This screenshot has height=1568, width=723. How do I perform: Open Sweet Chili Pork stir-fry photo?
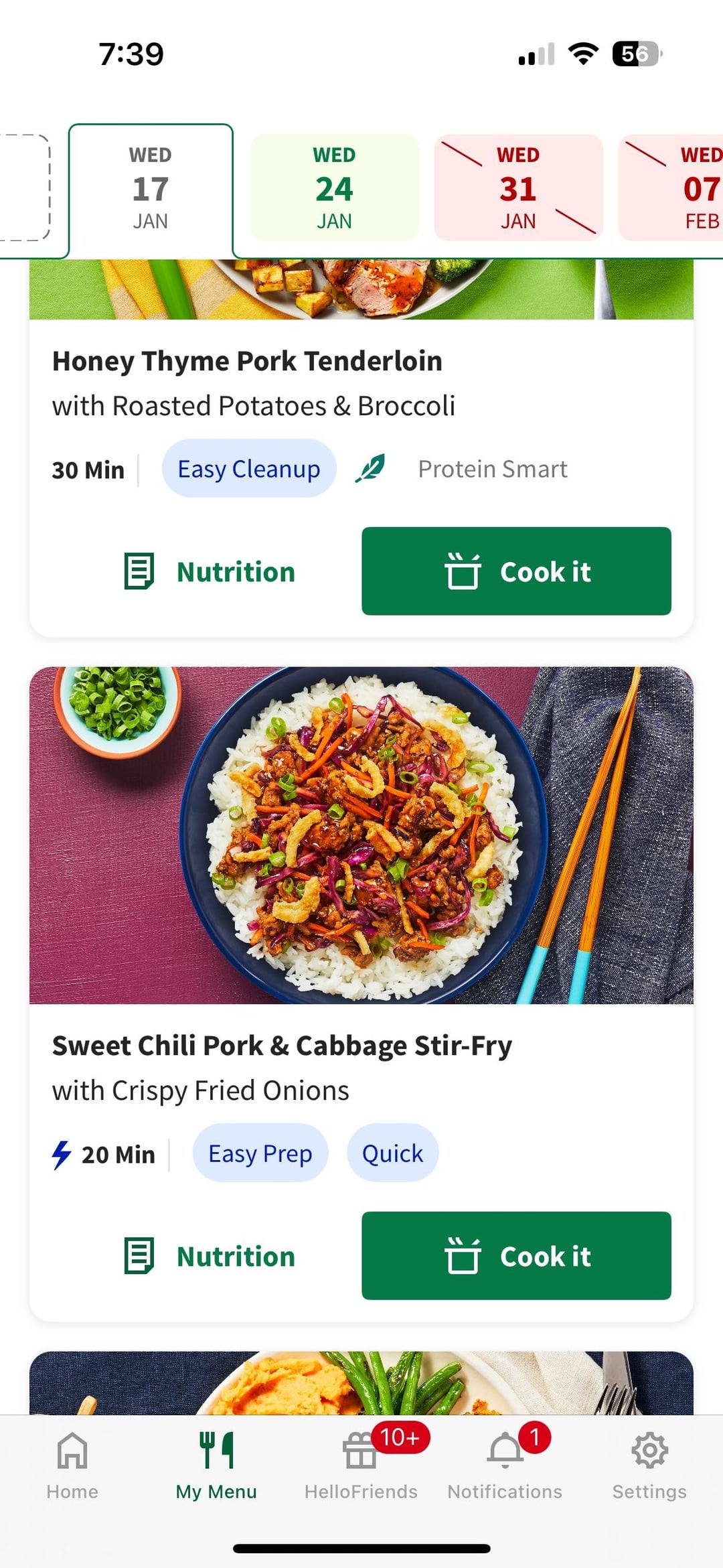(x=361, y=835)
